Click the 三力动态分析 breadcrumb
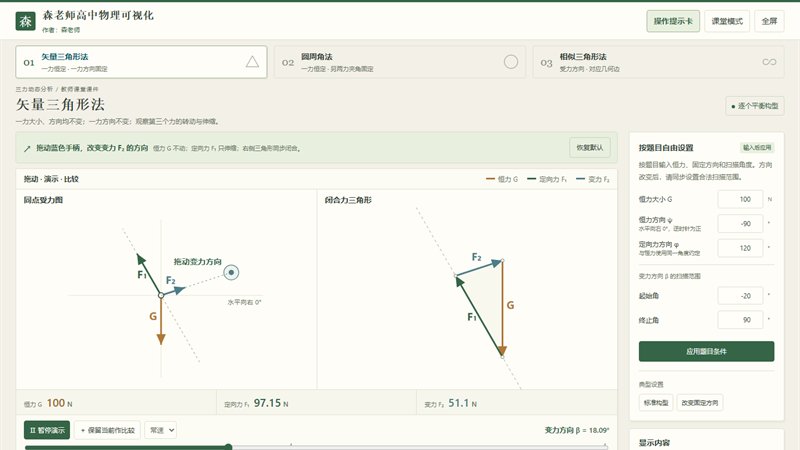 point(34,89)
